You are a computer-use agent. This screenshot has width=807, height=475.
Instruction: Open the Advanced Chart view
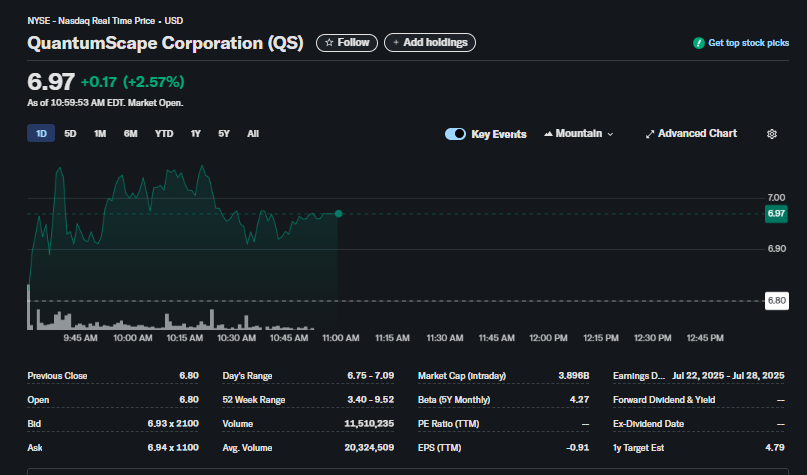click(691, 134)
